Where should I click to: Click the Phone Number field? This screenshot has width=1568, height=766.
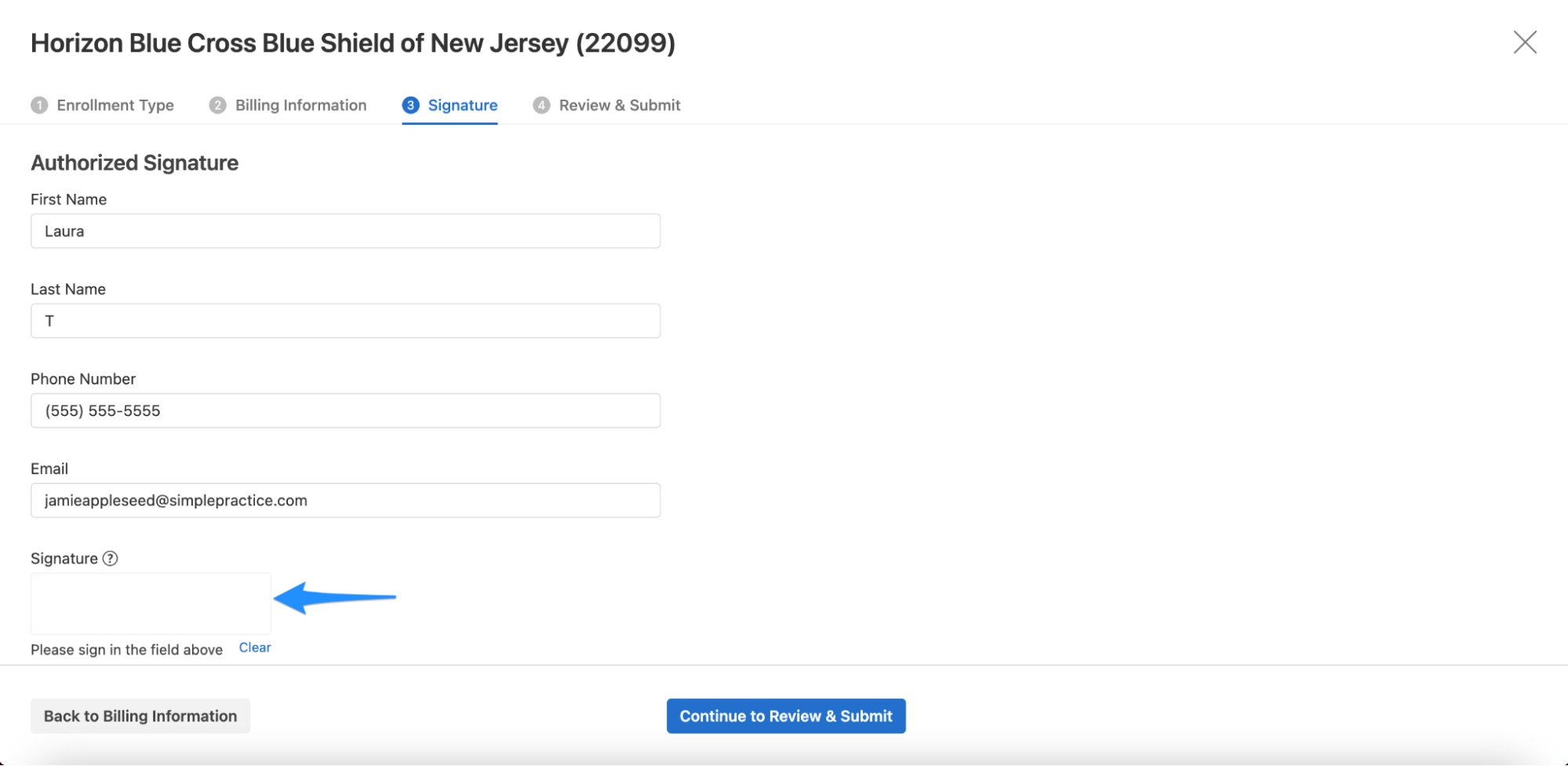tap(344, 410)
